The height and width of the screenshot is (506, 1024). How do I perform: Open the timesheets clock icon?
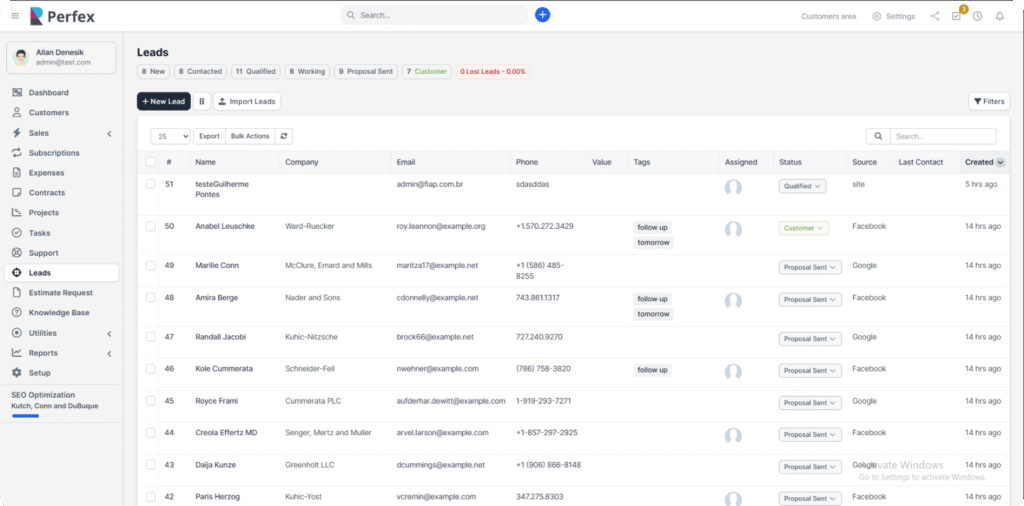pyautogui.click(x=977, y=16)
